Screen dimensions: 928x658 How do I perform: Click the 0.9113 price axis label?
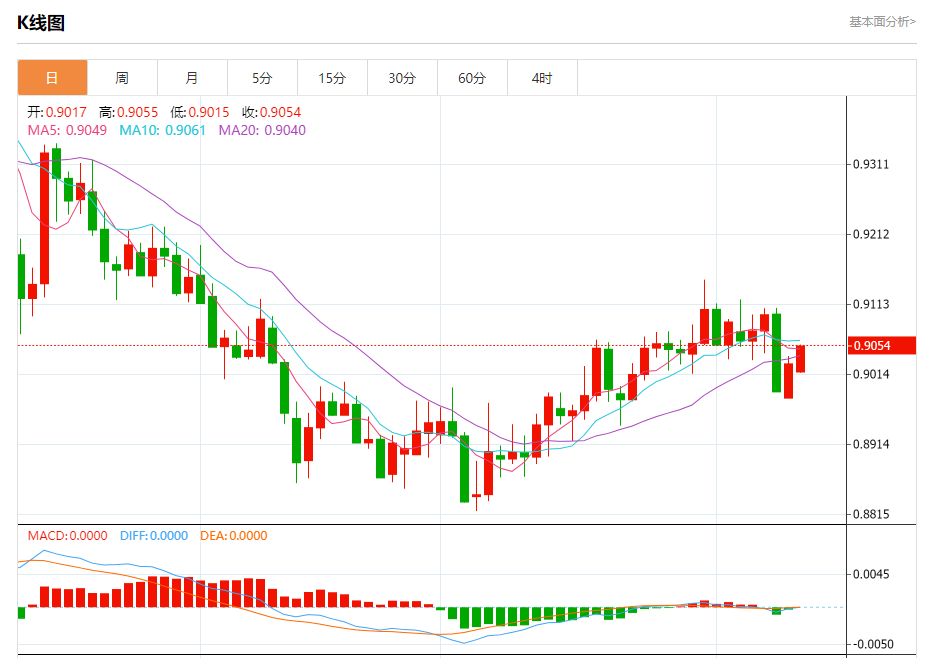871,304
